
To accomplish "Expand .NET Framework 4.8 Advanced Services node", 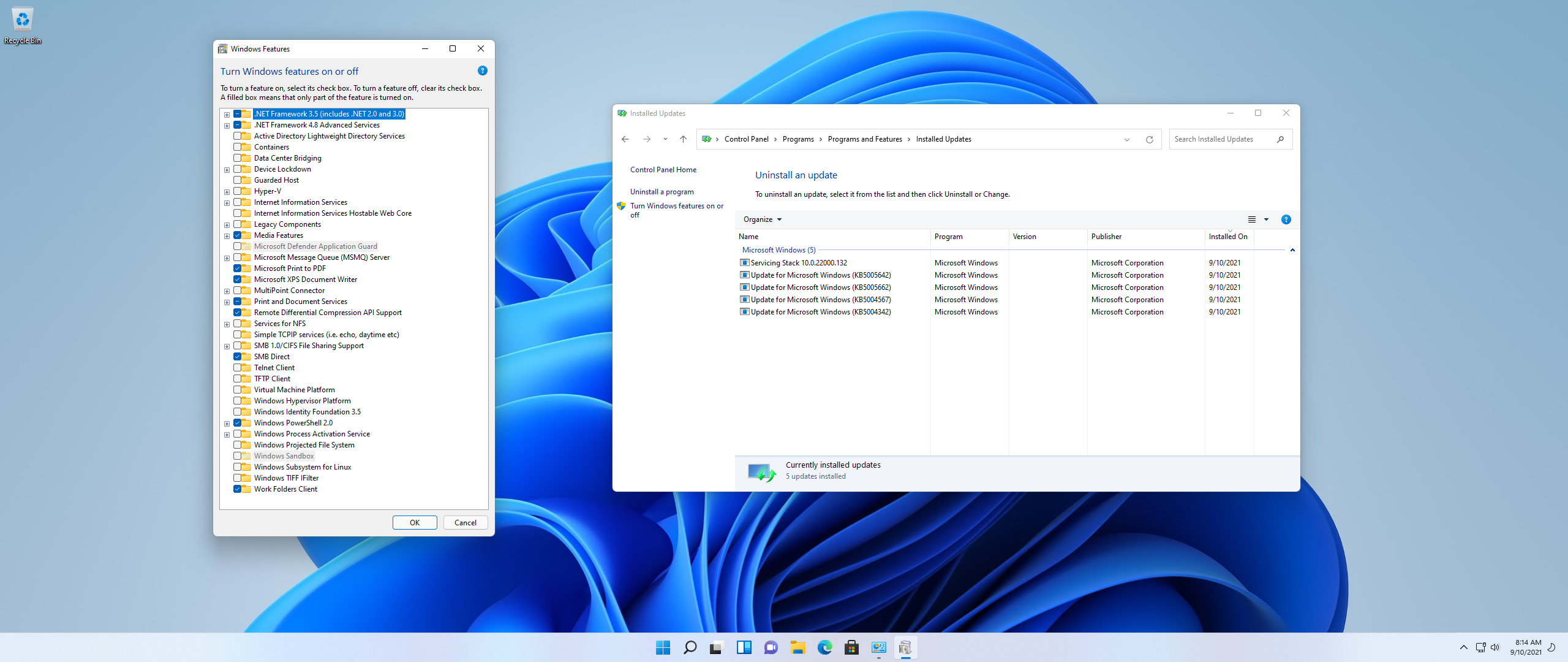I will 227,126.
